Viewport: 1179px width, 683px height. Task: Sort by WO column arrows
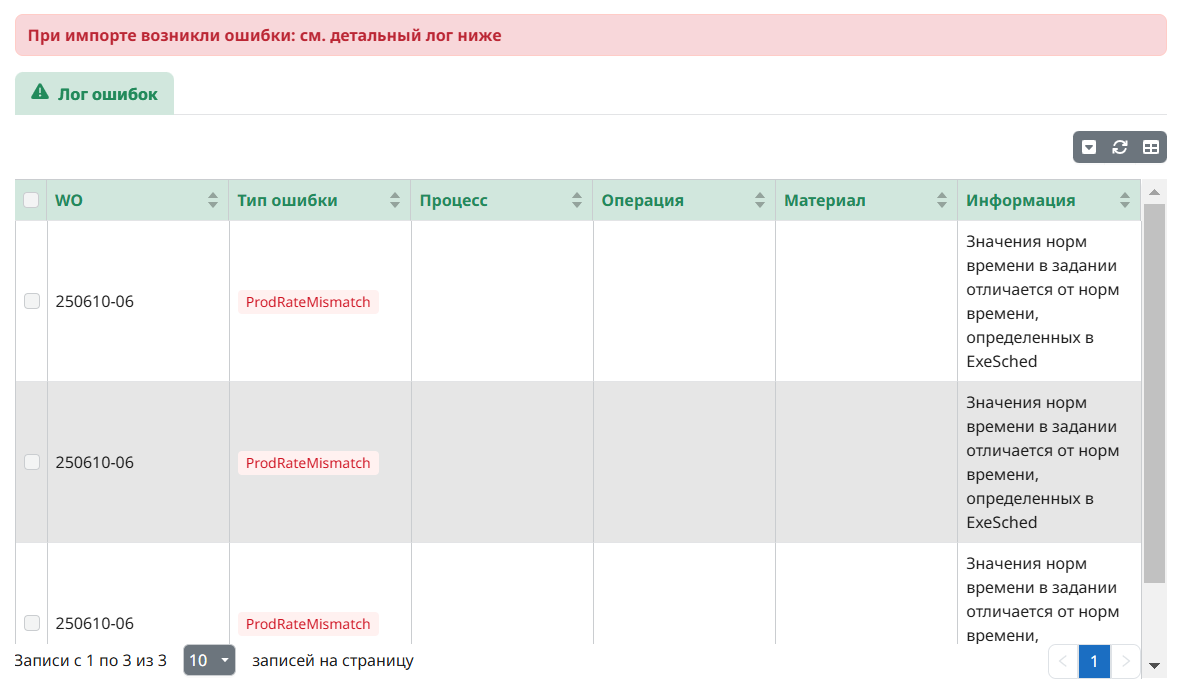coord(212,200)
